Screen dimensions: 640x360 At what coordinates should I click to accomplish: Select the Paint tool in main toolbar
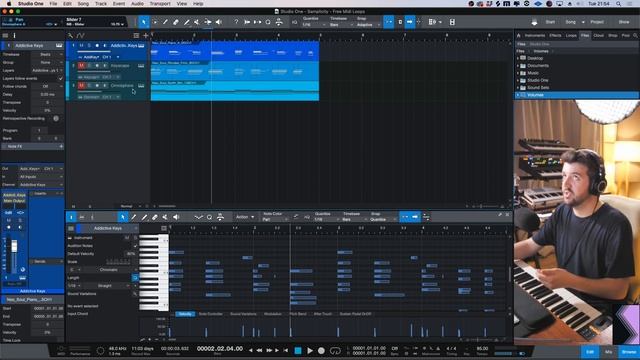coord(187,22)
